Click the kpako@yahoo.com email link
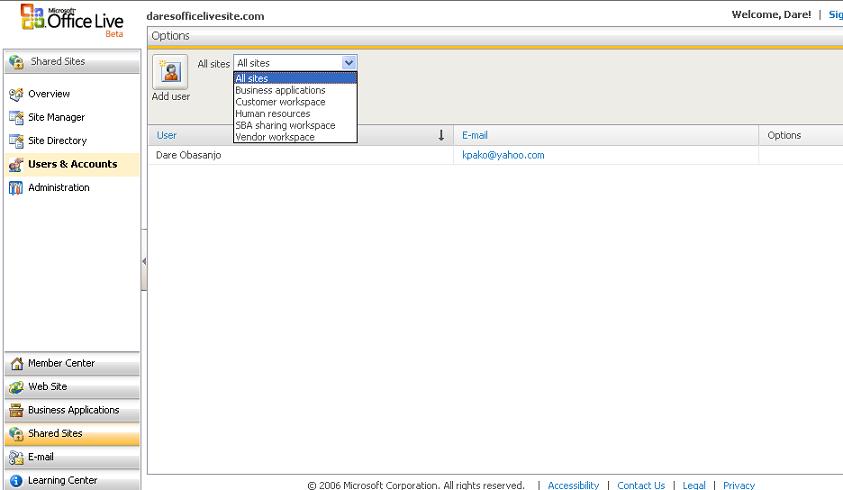 point(503,155)
